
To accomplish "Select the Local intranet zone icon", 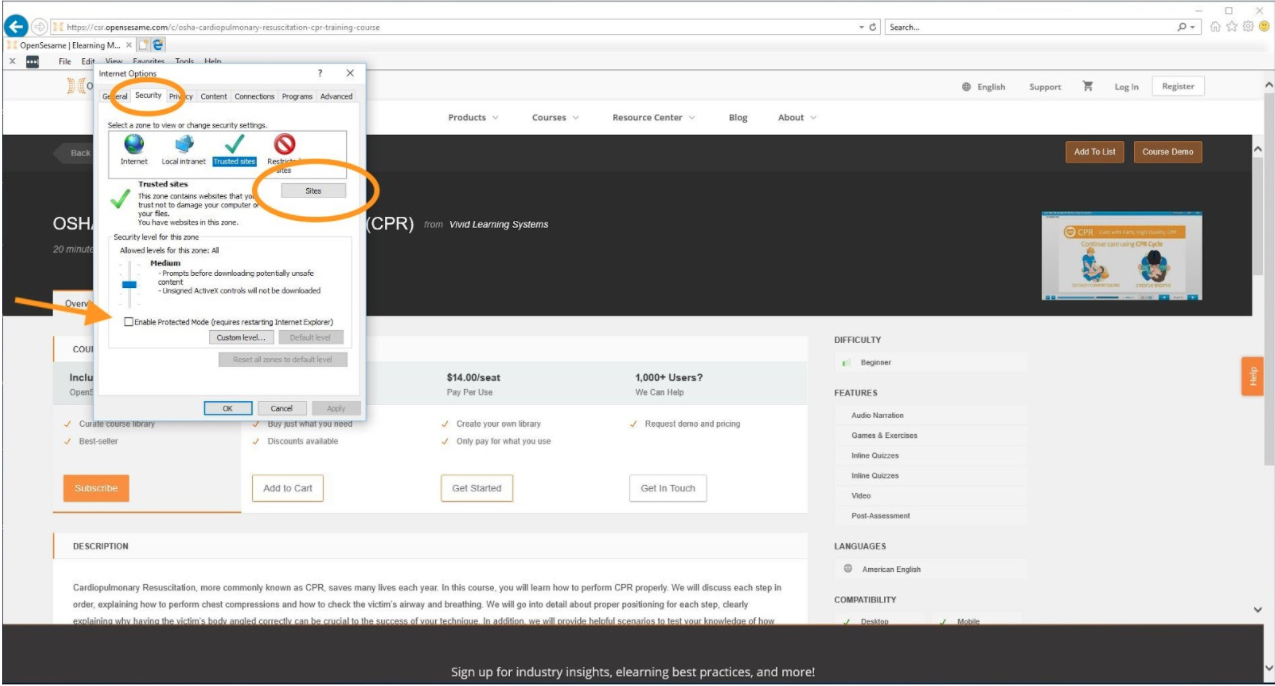I will [184, 146].
